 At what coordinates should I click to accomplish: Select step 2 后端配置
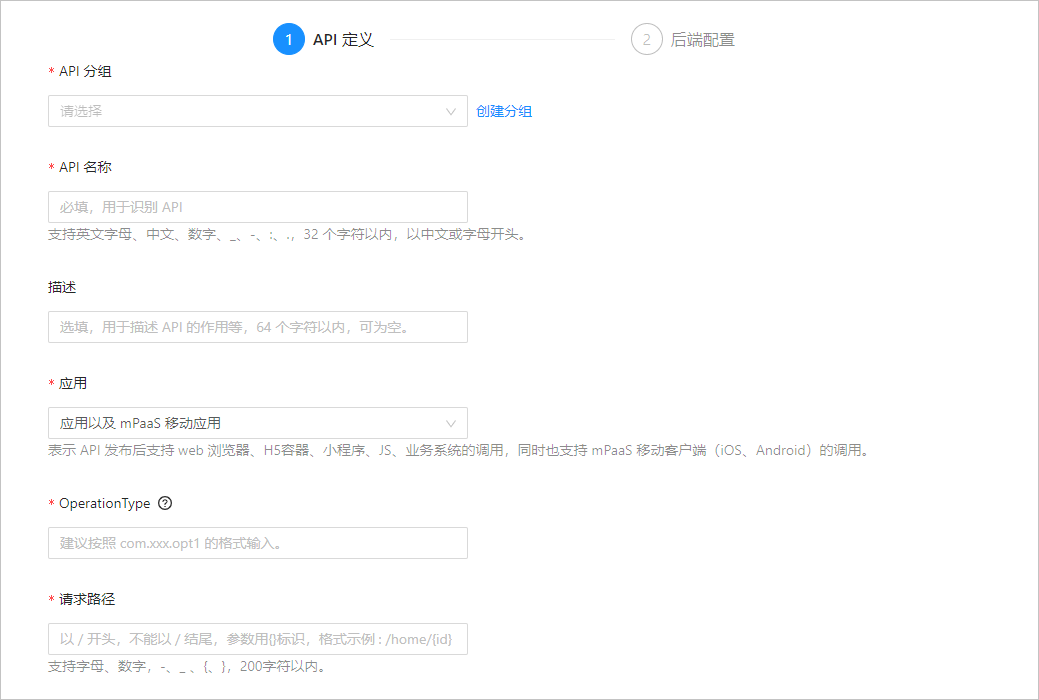(683, 40)
